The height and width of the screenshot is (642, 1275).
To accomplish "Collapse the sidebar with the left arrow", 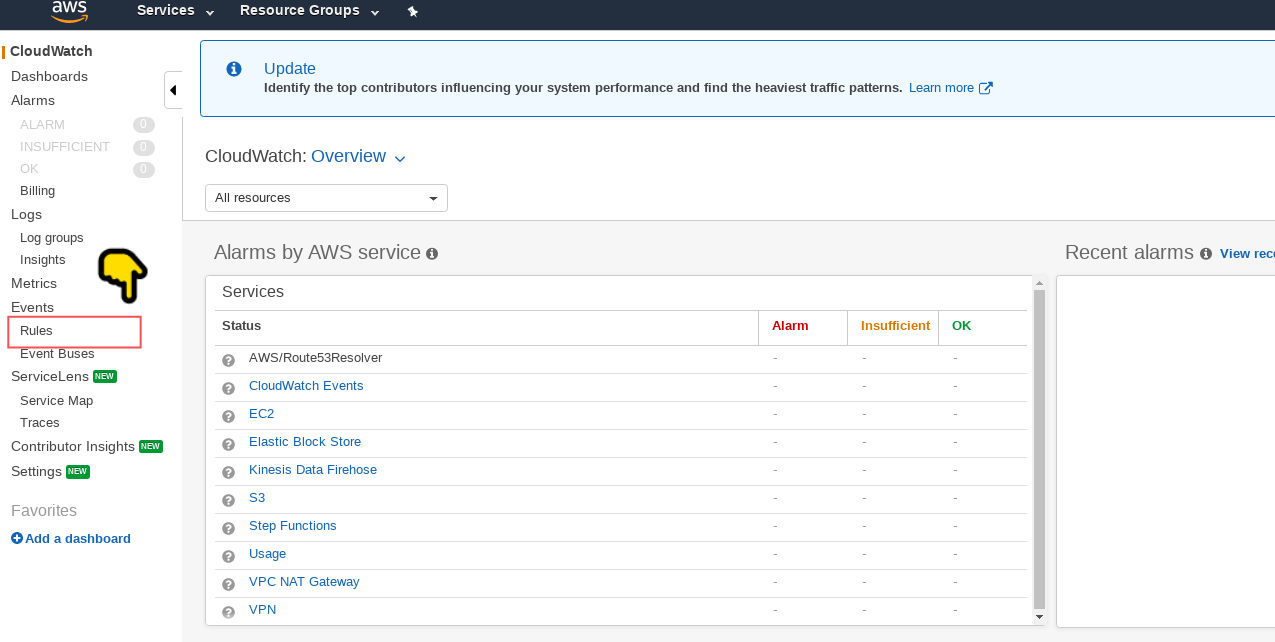I will (173, 89).
